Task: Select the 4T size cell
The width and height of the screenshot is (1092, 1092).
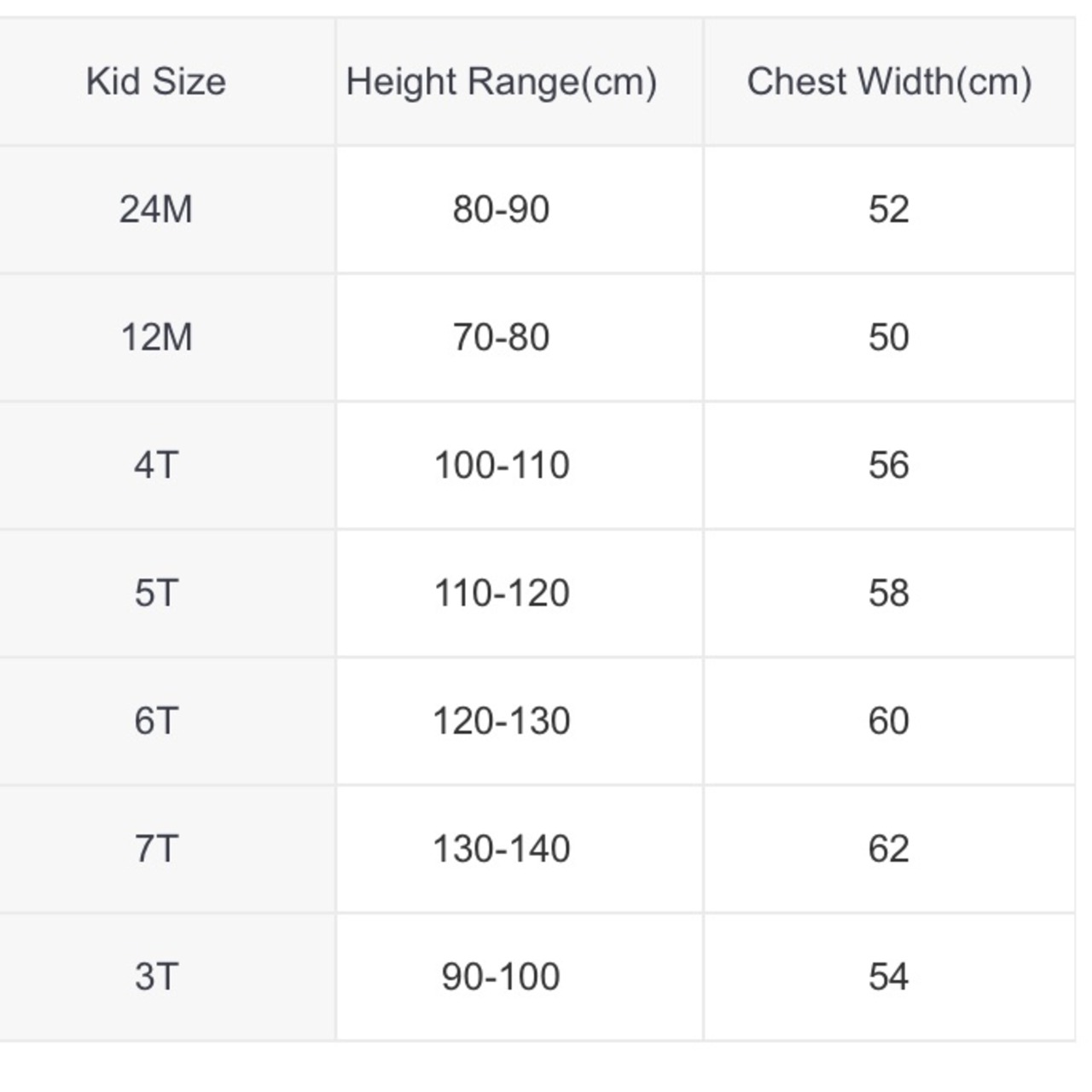Action: [x=156, y=466]
